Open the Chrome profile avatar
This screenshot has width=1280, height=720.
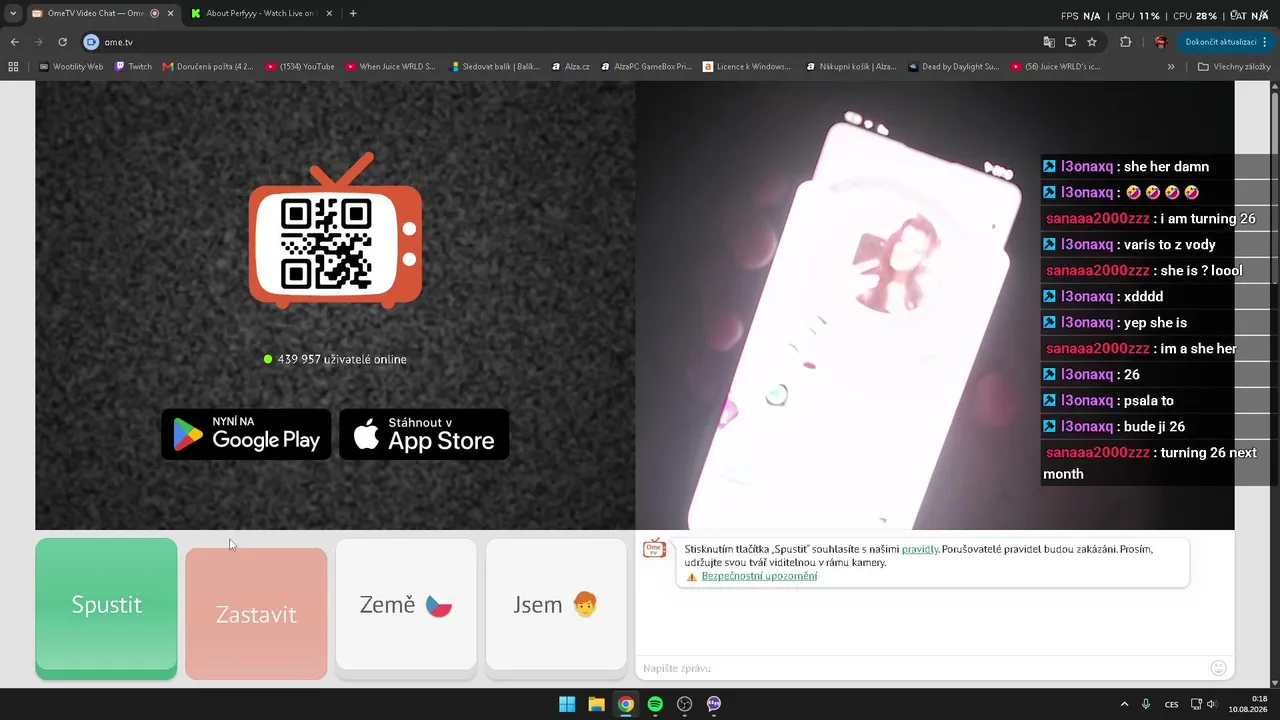1161,42
